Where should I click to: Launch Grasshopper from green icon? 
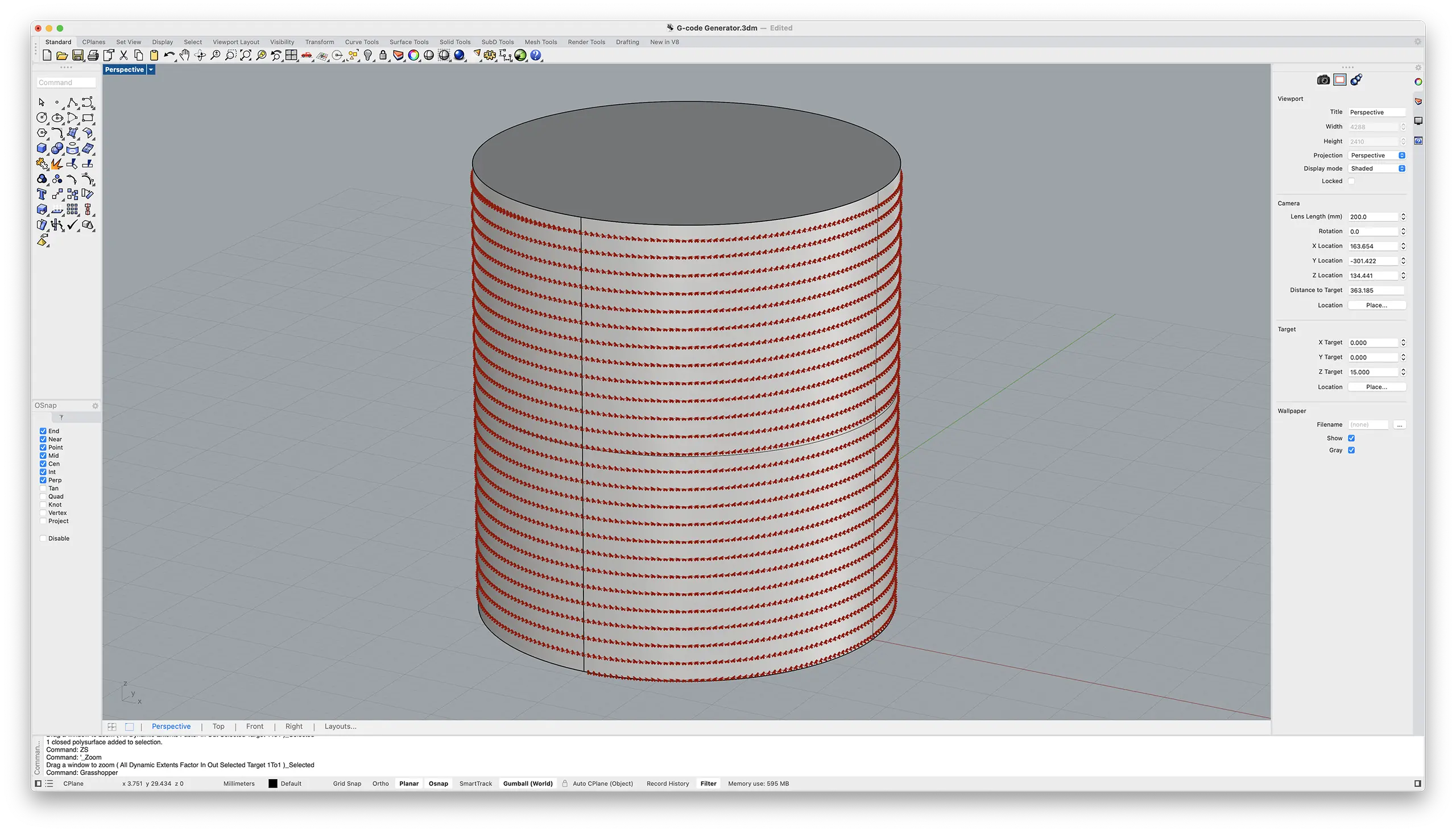click(x=520, y=55)
